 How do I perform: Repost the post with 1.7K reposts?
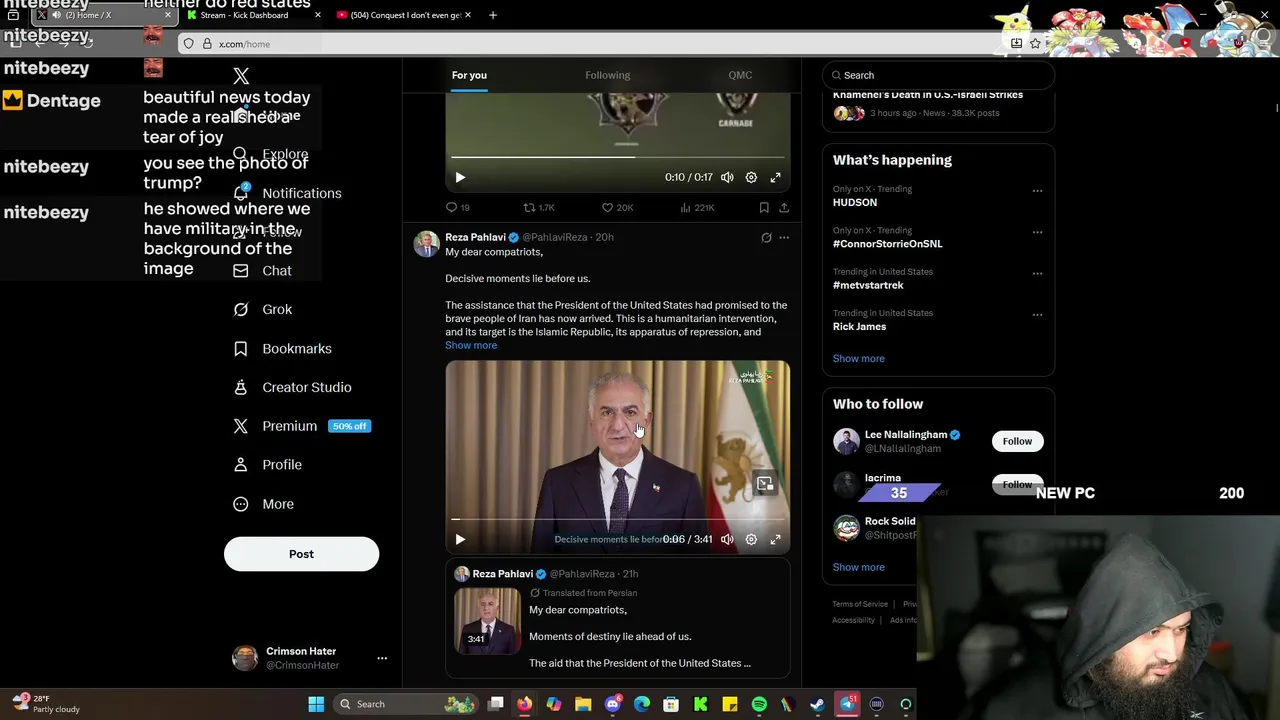(539, 207)
